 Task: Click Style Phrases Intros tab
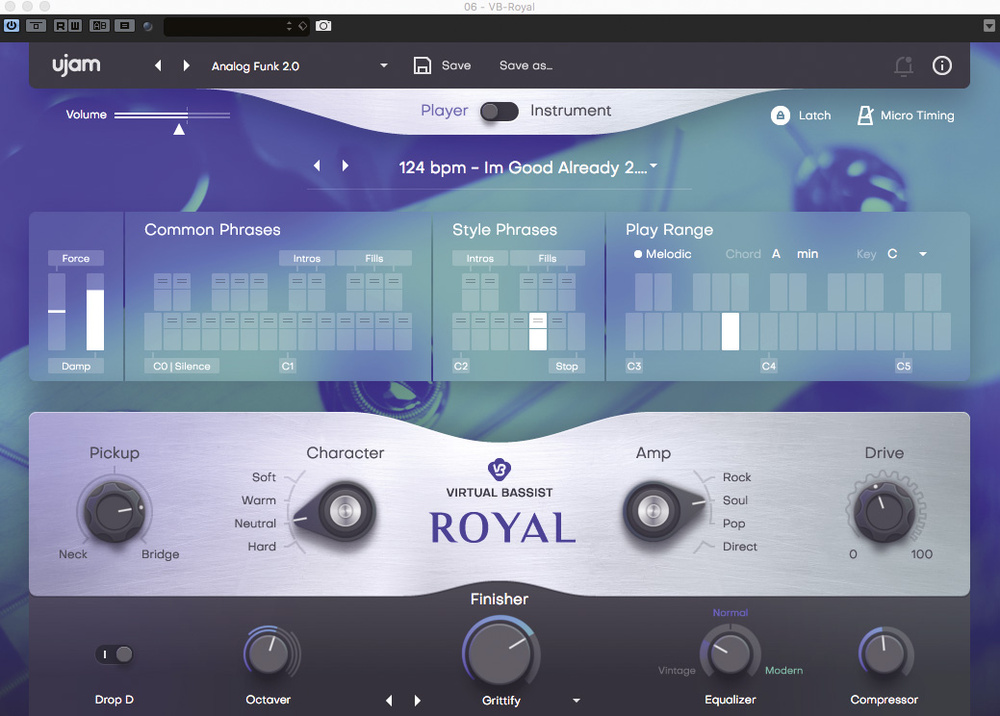pos(480,258)
